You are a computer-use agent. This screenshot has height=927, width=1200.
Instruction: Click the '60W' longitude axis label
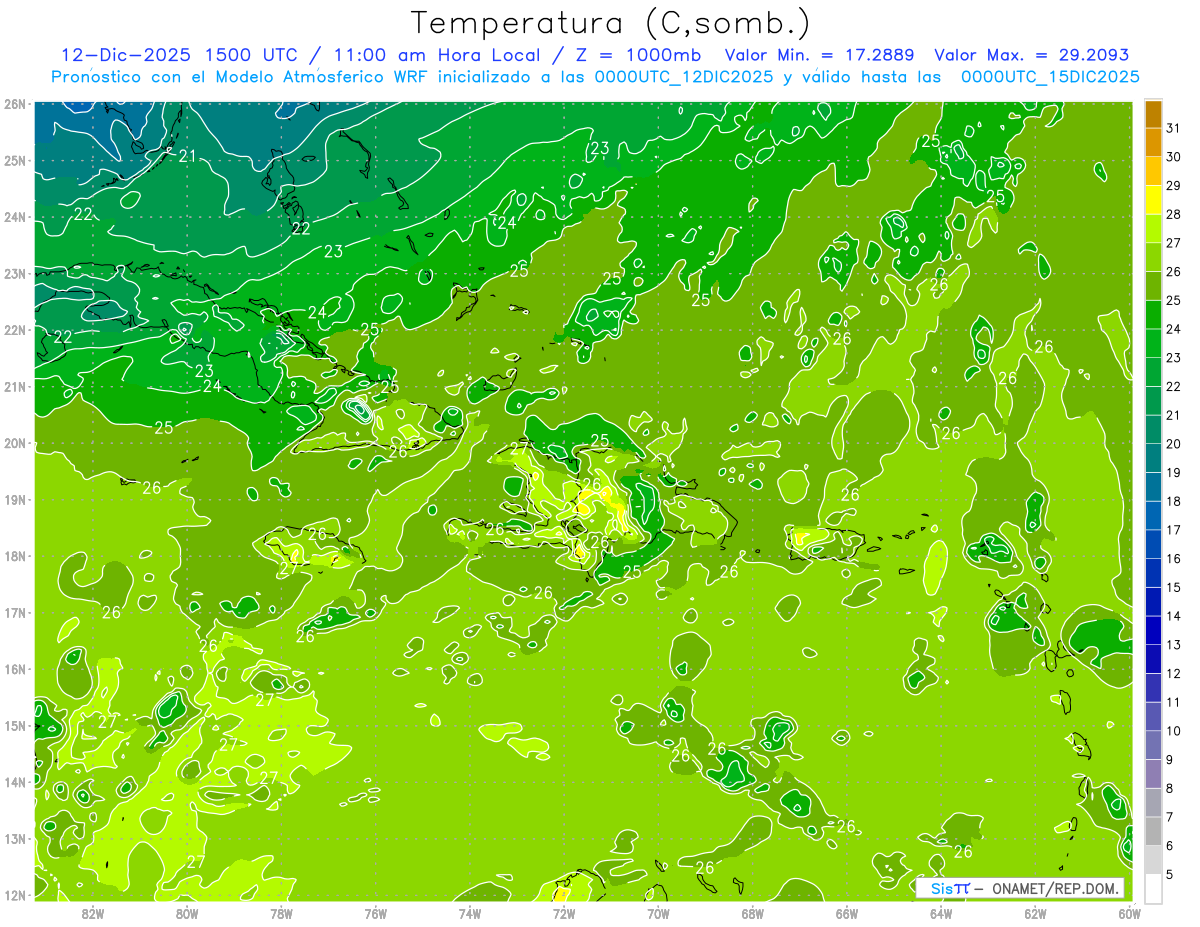tap(1129, 912)
